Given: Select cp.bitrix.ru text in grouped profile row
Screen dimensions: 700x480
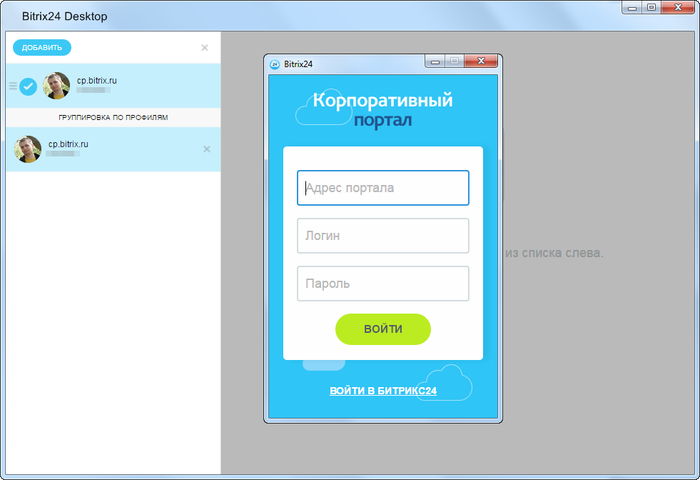Looking at the screenshot, I should tap(68, 144).
